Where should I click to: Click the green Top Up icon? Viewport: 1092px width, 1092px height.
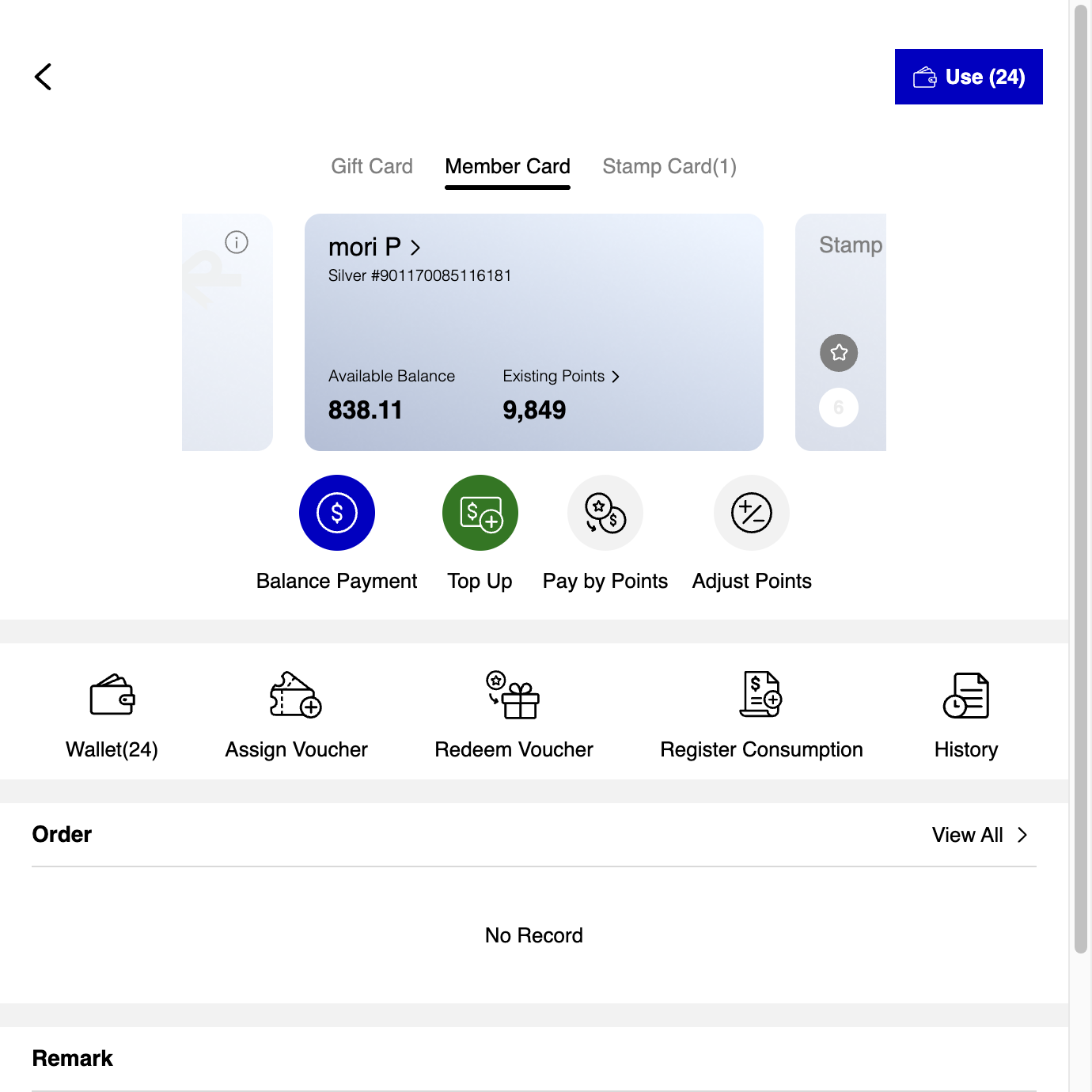click(x=480, y=513)
